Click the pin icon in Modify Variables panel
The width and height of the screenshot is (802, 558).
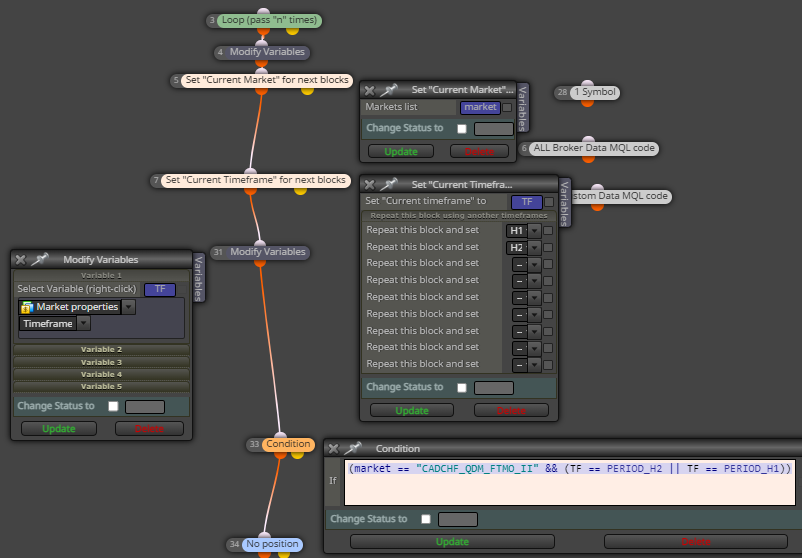pos(40,259)
